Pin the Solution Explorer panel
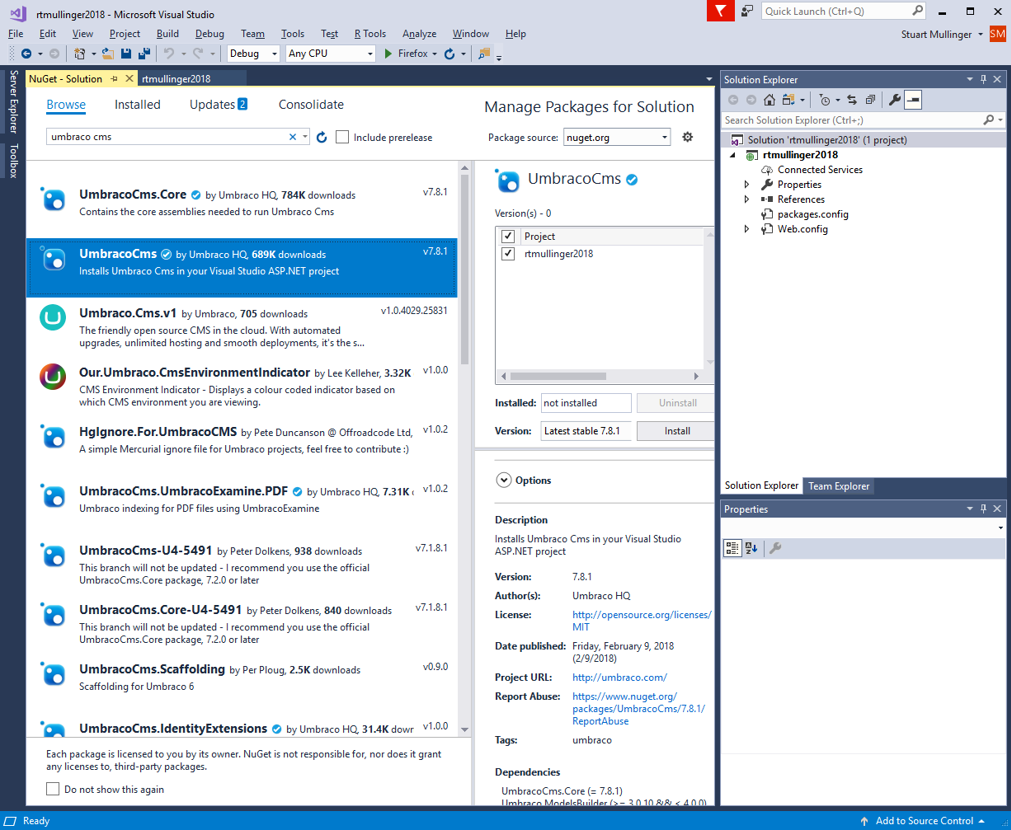 [x=983, y=79]
